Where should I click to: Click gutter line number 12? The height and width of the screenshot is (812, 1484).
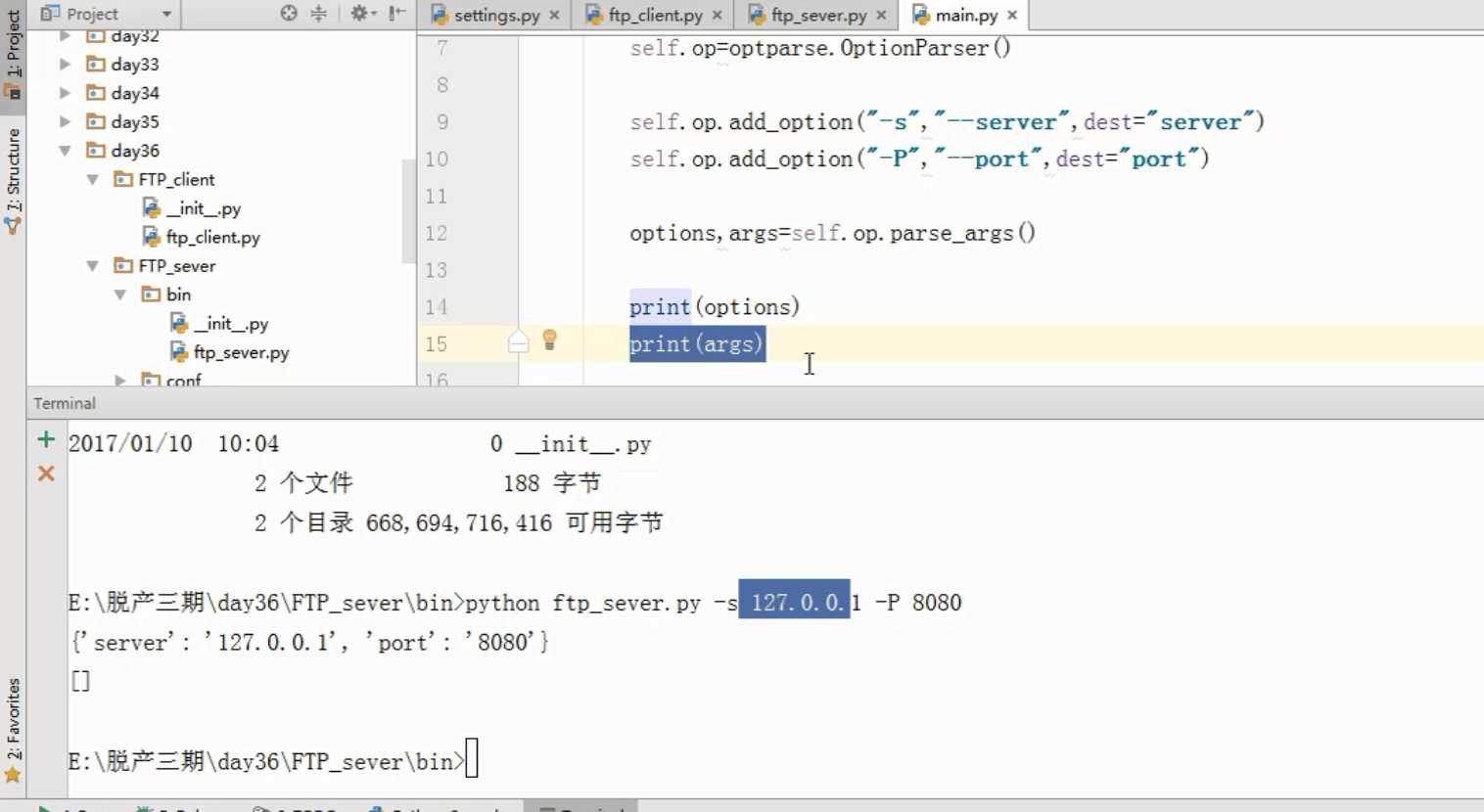pyautogui.click(x=437, y=234)
